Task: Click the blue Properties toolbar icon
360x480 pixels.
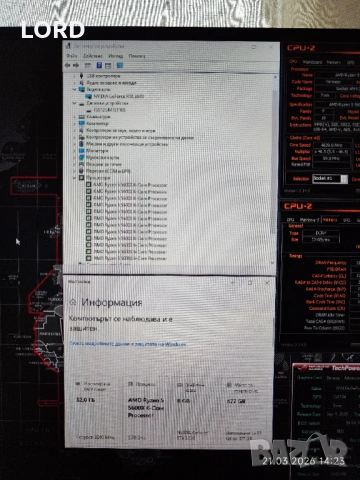Action: tap(99, 65)
